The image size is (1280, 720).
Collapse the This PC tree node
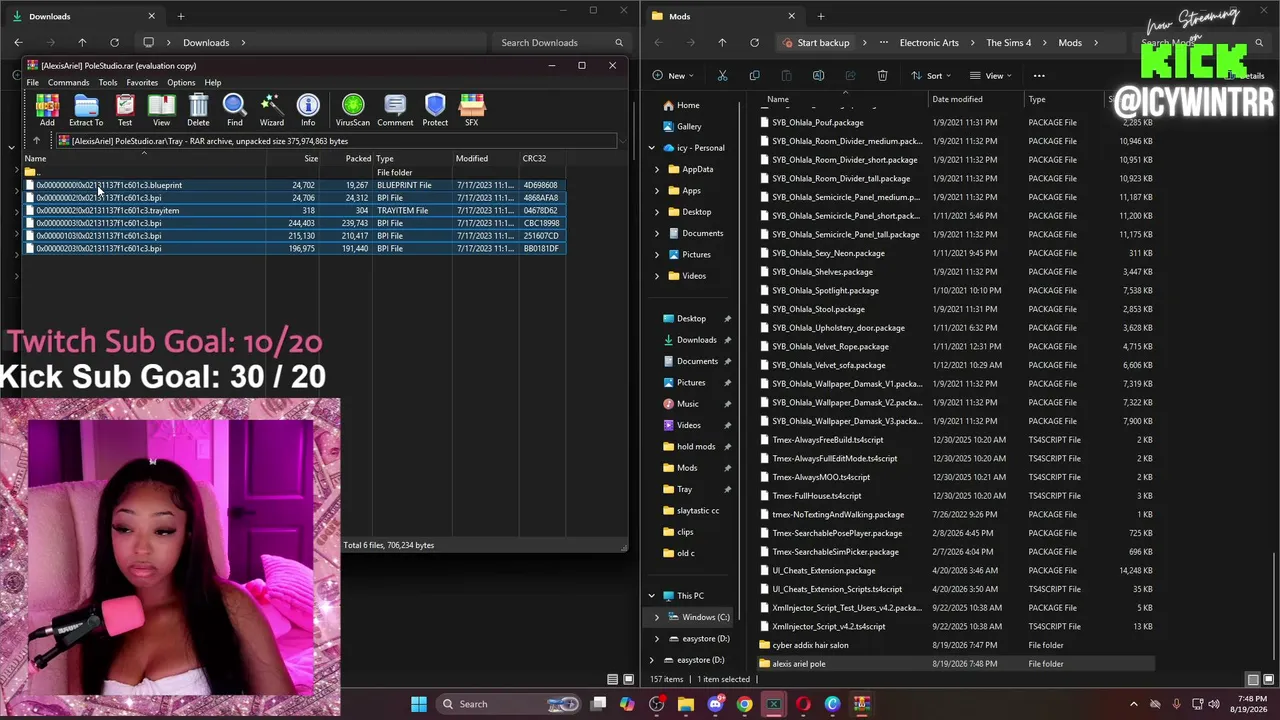(x=652, y=596)
